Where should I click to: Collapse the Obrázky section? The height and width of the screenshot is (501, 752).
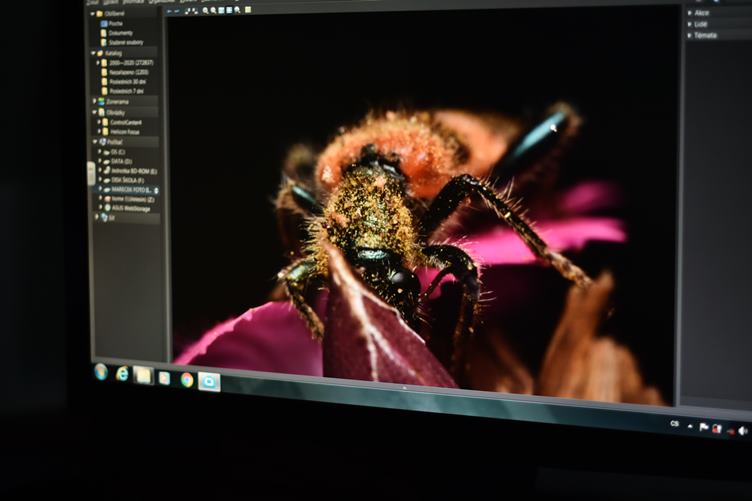[x=94, y=112]
